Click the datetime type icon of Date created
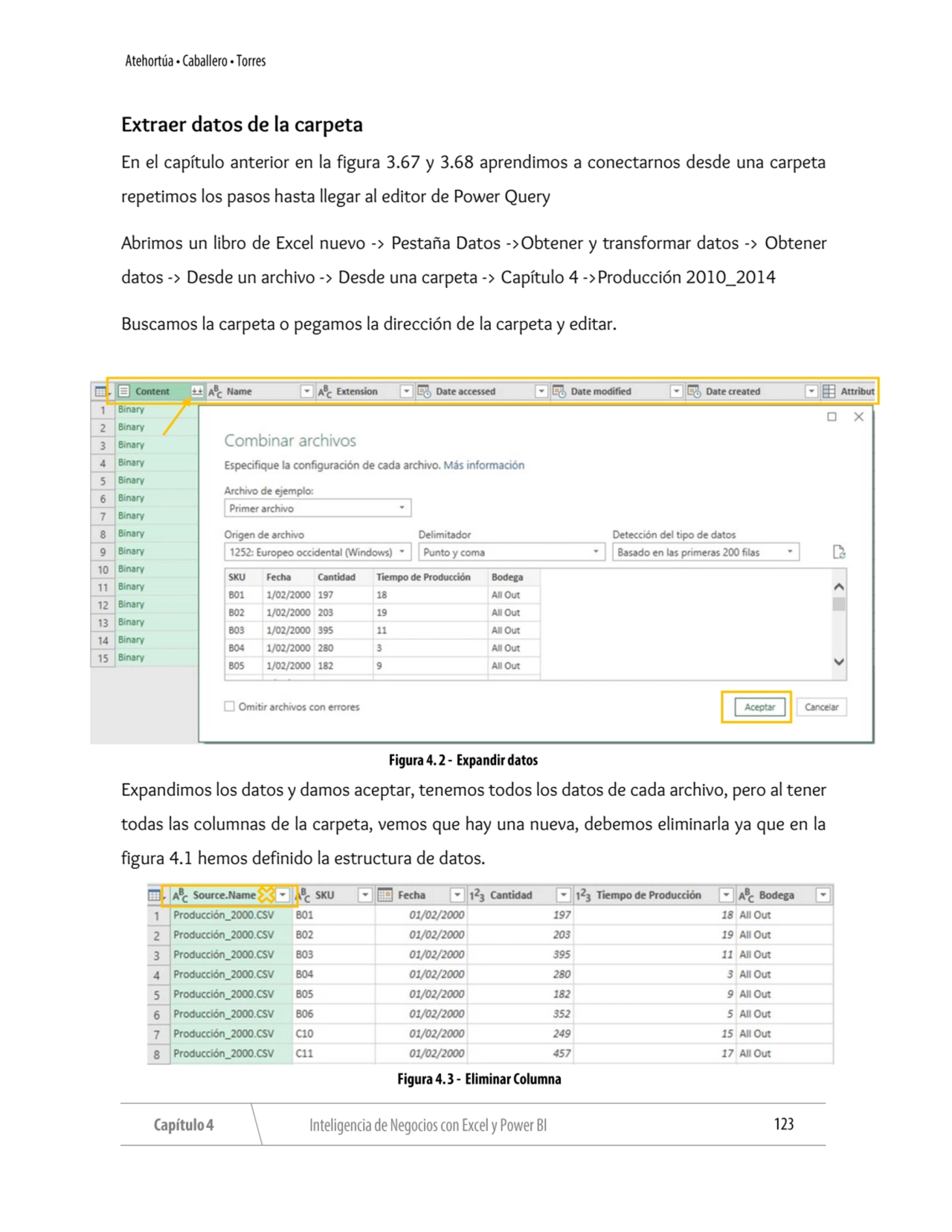The image size is (952, 1232). coord(694,391)
